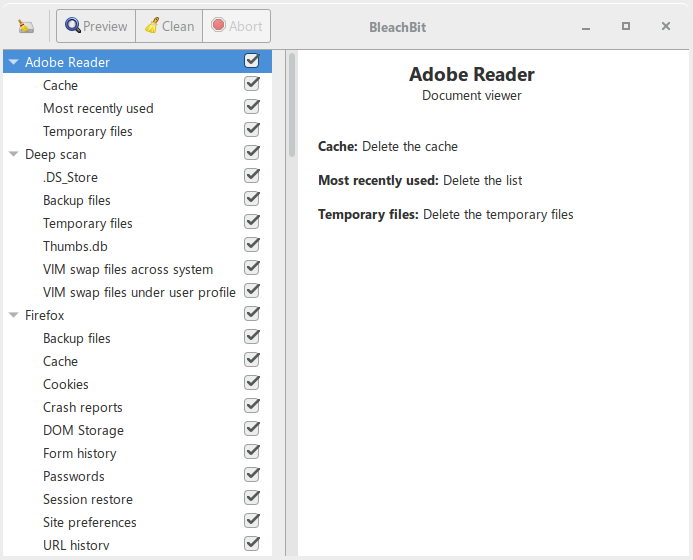Click the Preview magnifier button
The width and height of the screenshot is (693, 560).
click(x=96, y=26)
